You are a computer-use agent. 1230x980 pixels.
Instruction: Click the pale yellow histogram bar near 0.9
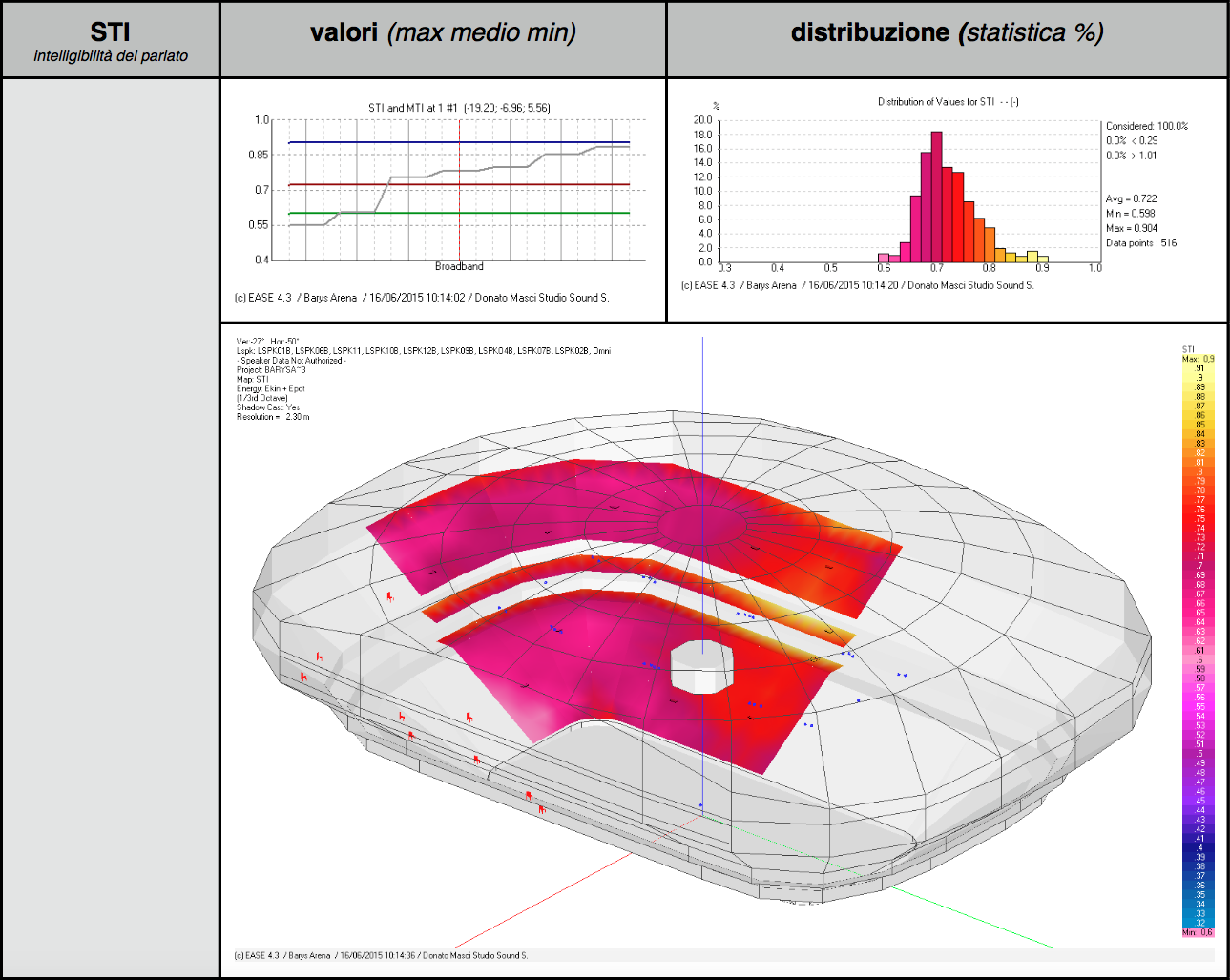[x=1043, y=259]
